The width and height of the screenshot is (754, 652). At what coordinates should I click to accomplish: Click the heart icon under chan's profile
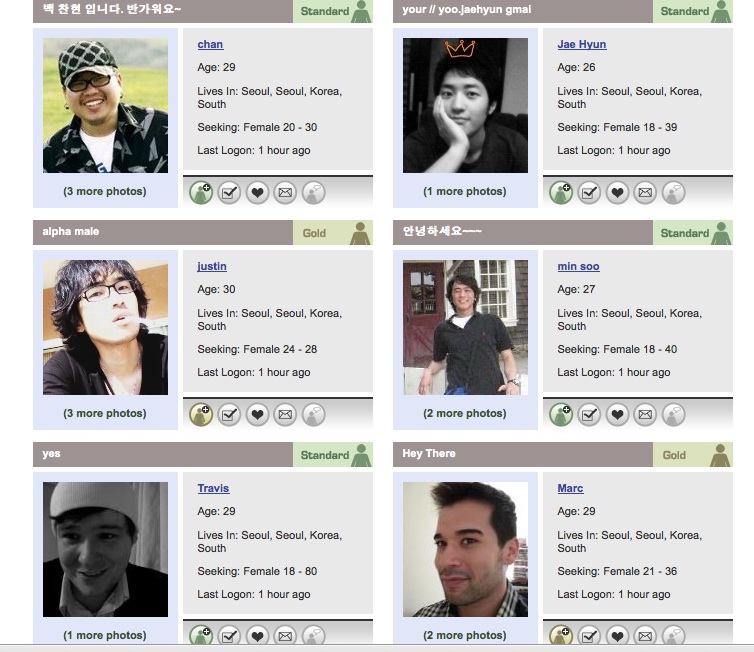pyautogui.click(x=257, y=193)
